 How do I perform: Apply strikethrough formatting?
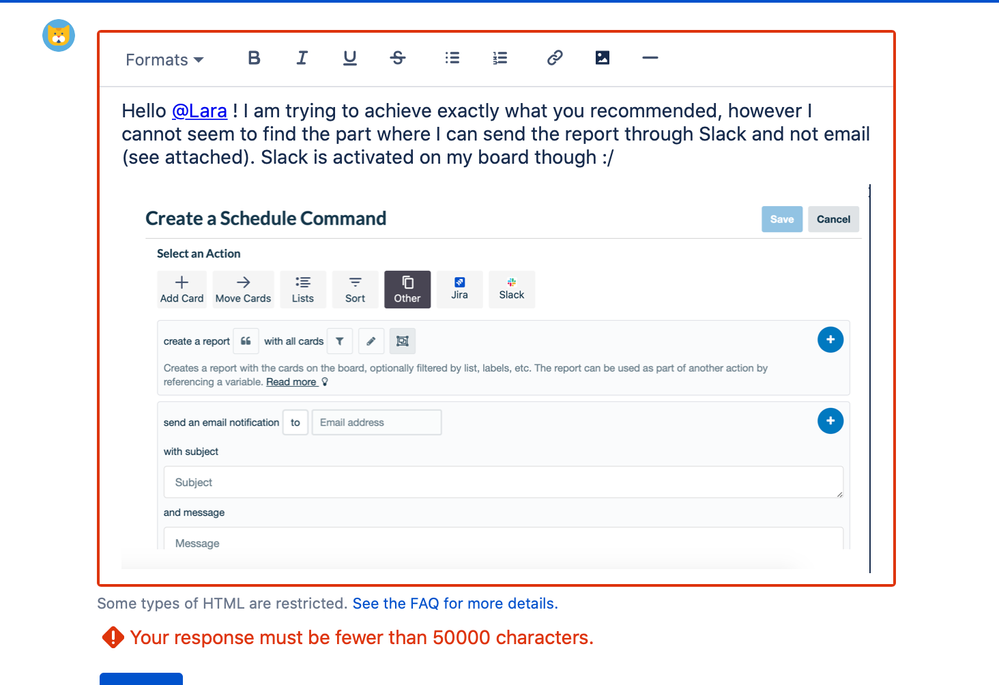pos(398,58)
